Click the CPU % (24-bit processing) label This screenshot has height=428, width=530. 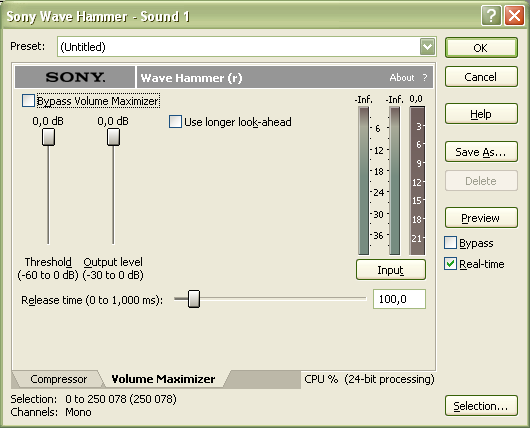[x=369, y=379]
